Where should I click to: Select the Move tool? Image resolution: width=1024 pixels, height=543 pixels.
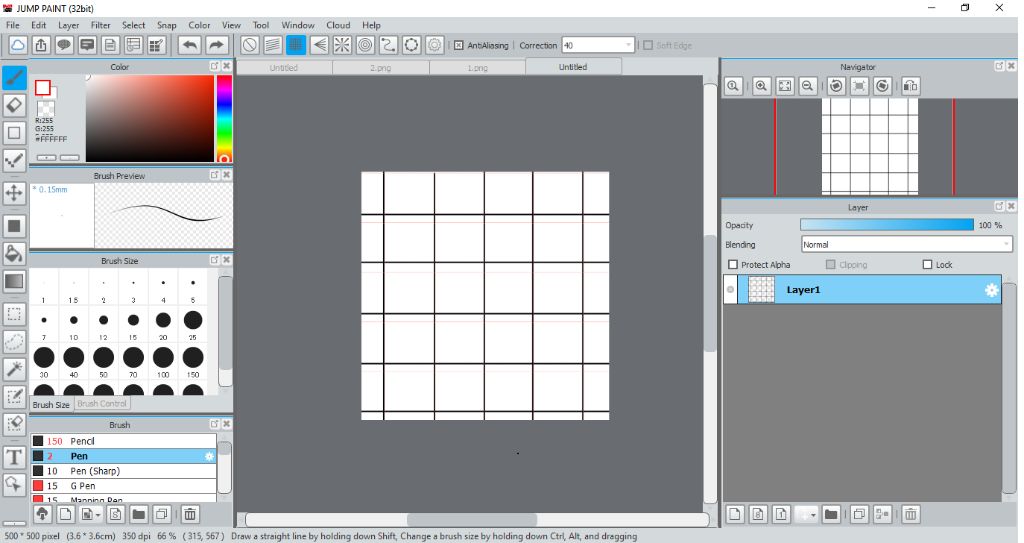click(x=14, y=193)
